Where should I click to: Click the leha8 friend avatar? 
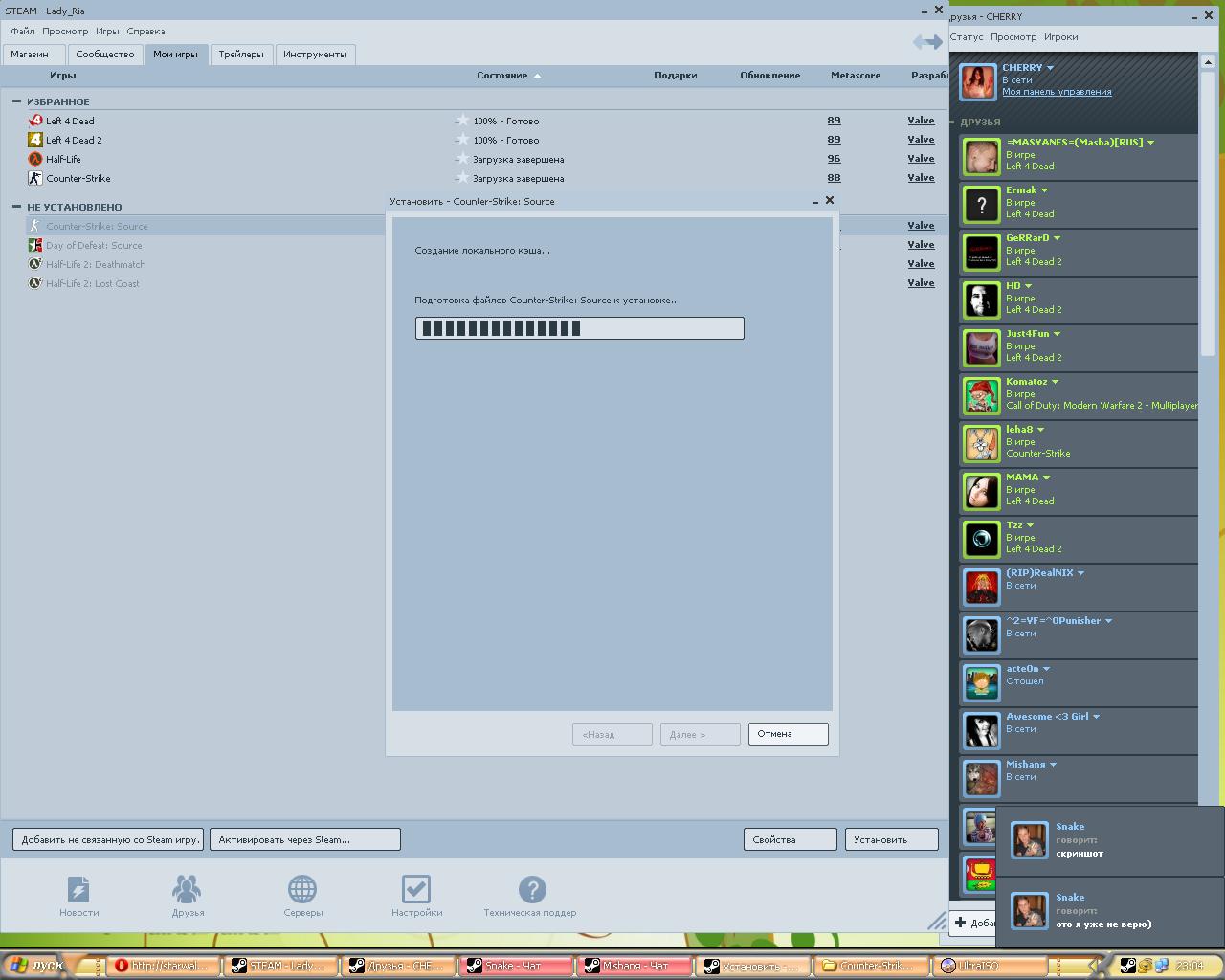(x=981, y=444)
